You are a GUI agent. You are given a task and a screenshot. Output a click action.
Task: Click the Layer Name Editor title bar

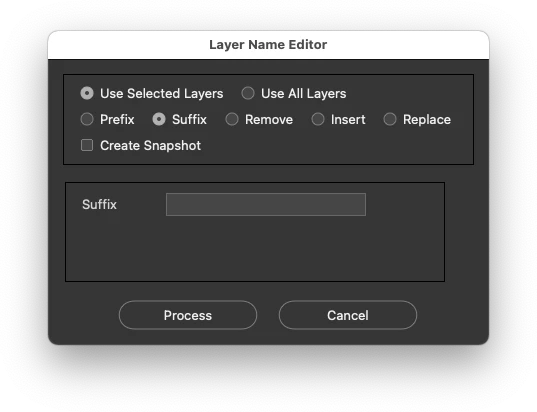[268, 45]
